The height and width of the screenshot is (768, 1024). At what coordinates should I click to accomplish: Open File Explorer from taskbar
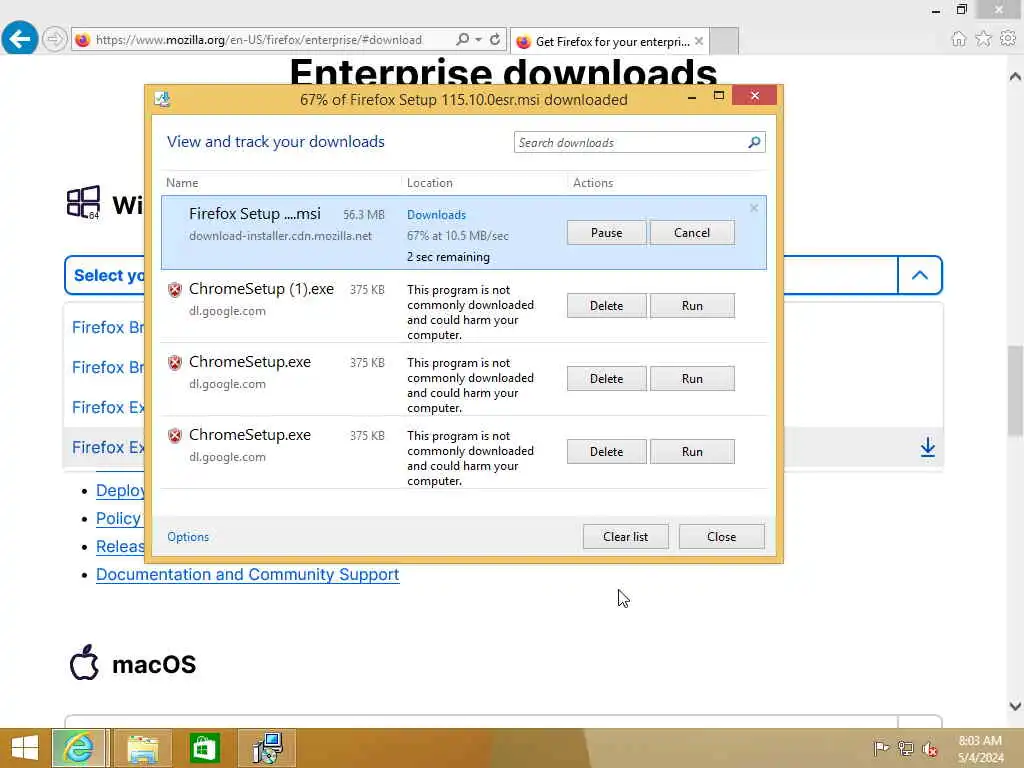pyautogui.click(x=142, y=748)
